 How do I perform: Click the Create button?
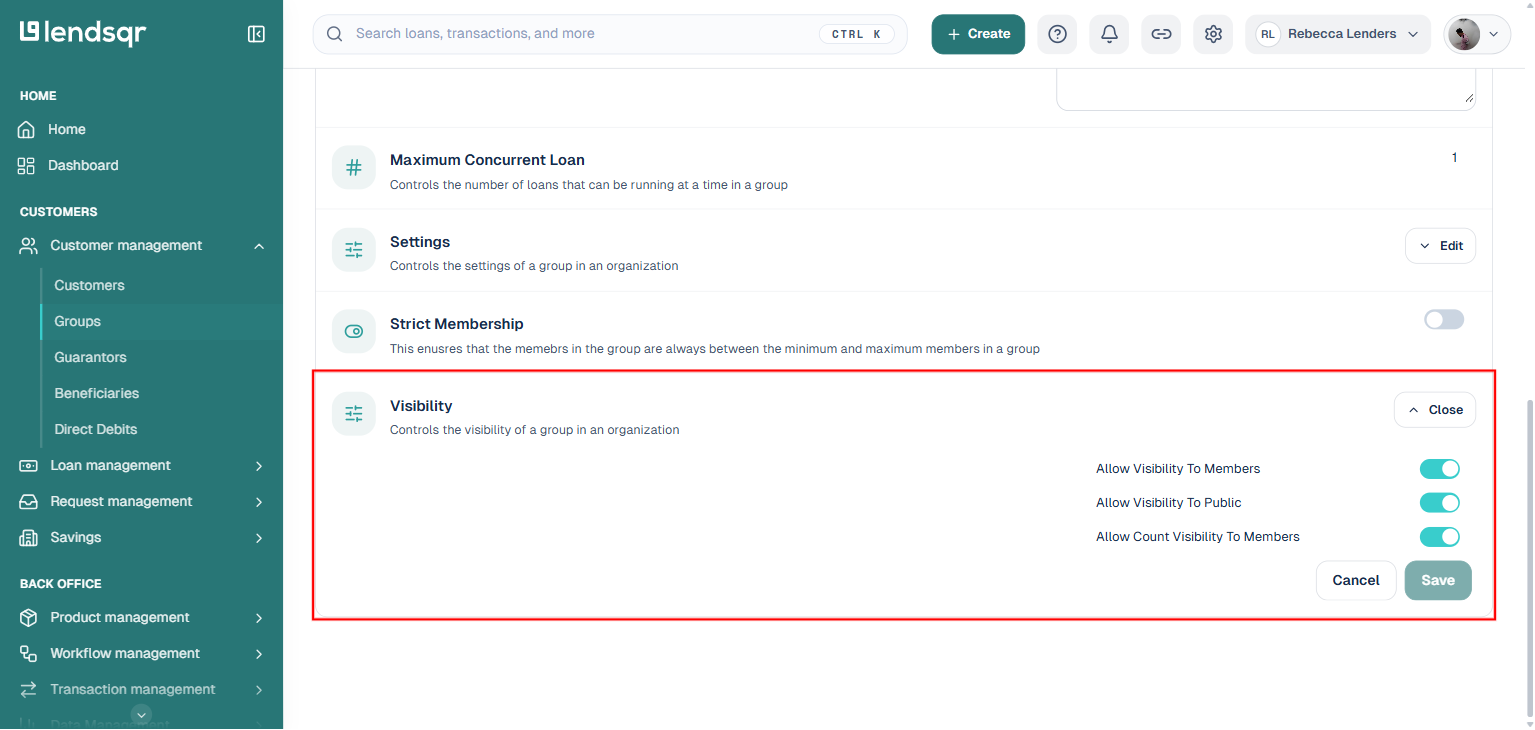978,34
